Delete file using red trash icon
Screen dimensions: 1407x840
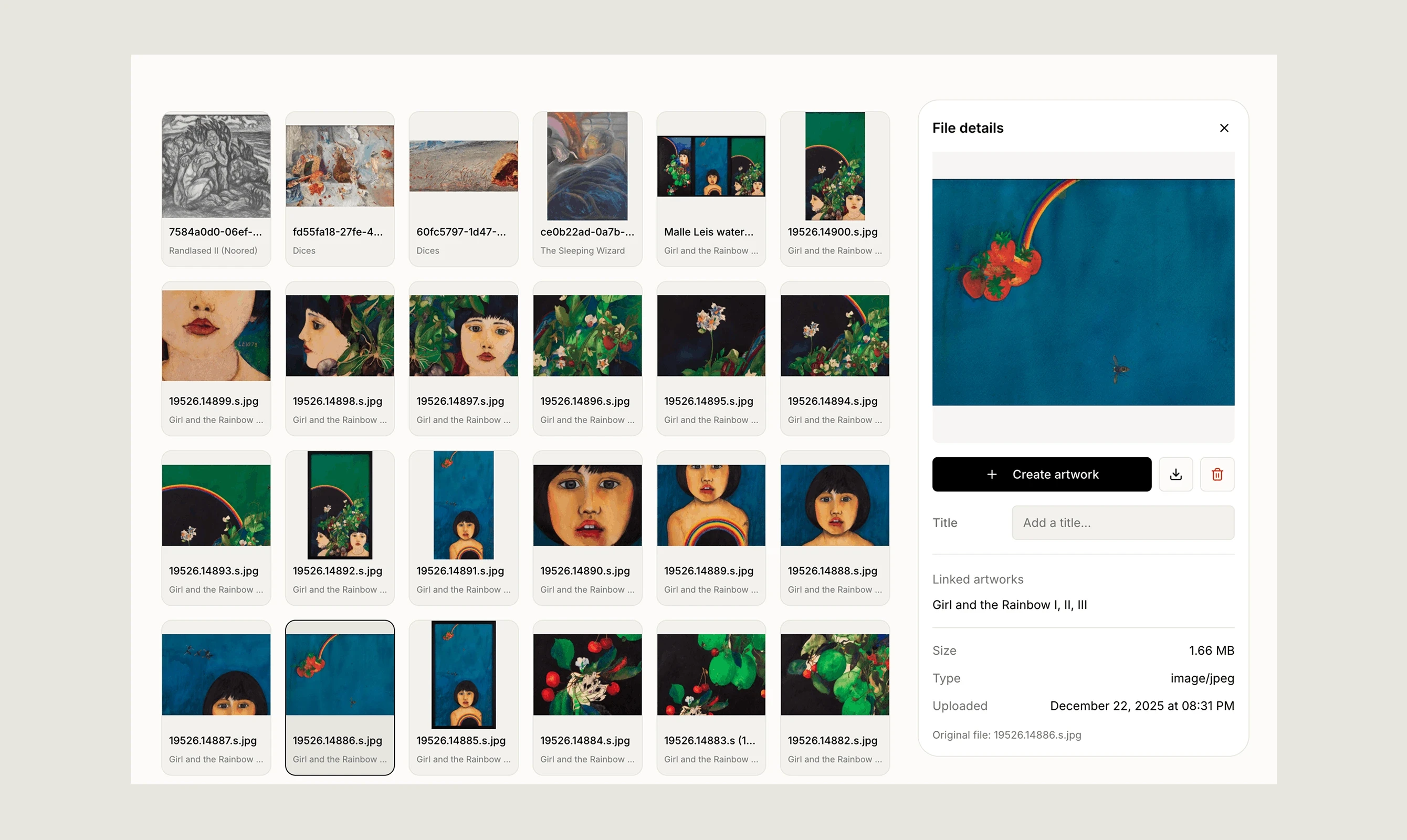pyautogui.click(x=1217, y=475)
